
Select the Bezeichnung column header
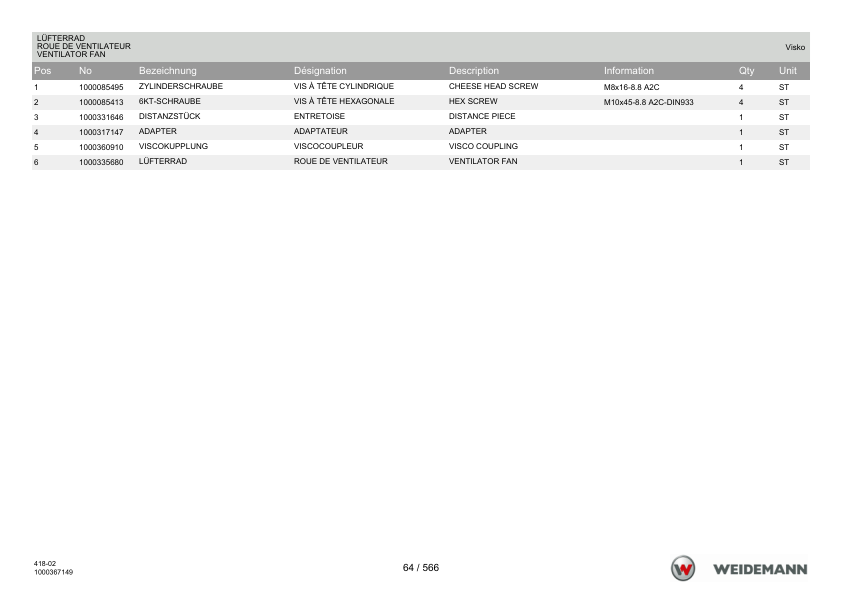point(168,71)
